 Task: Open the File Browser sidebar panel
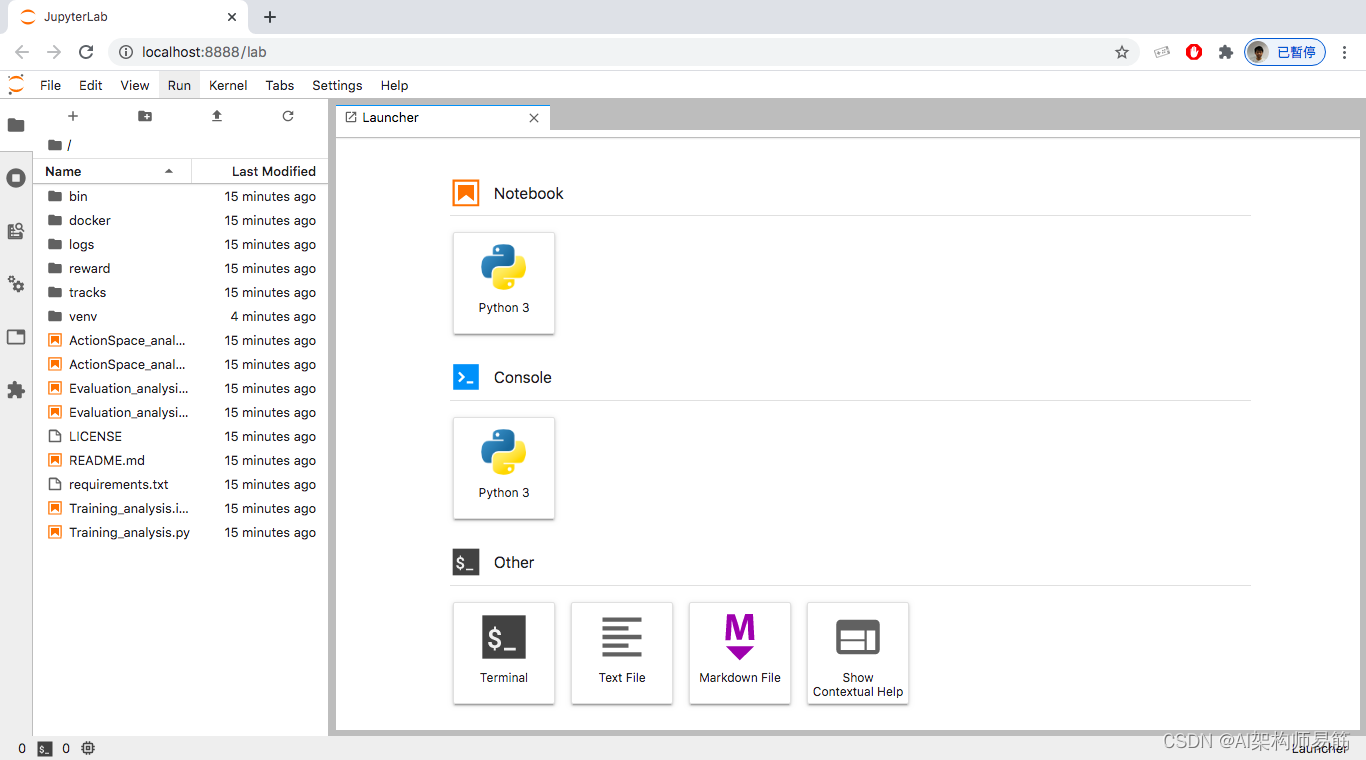[16, 125]
